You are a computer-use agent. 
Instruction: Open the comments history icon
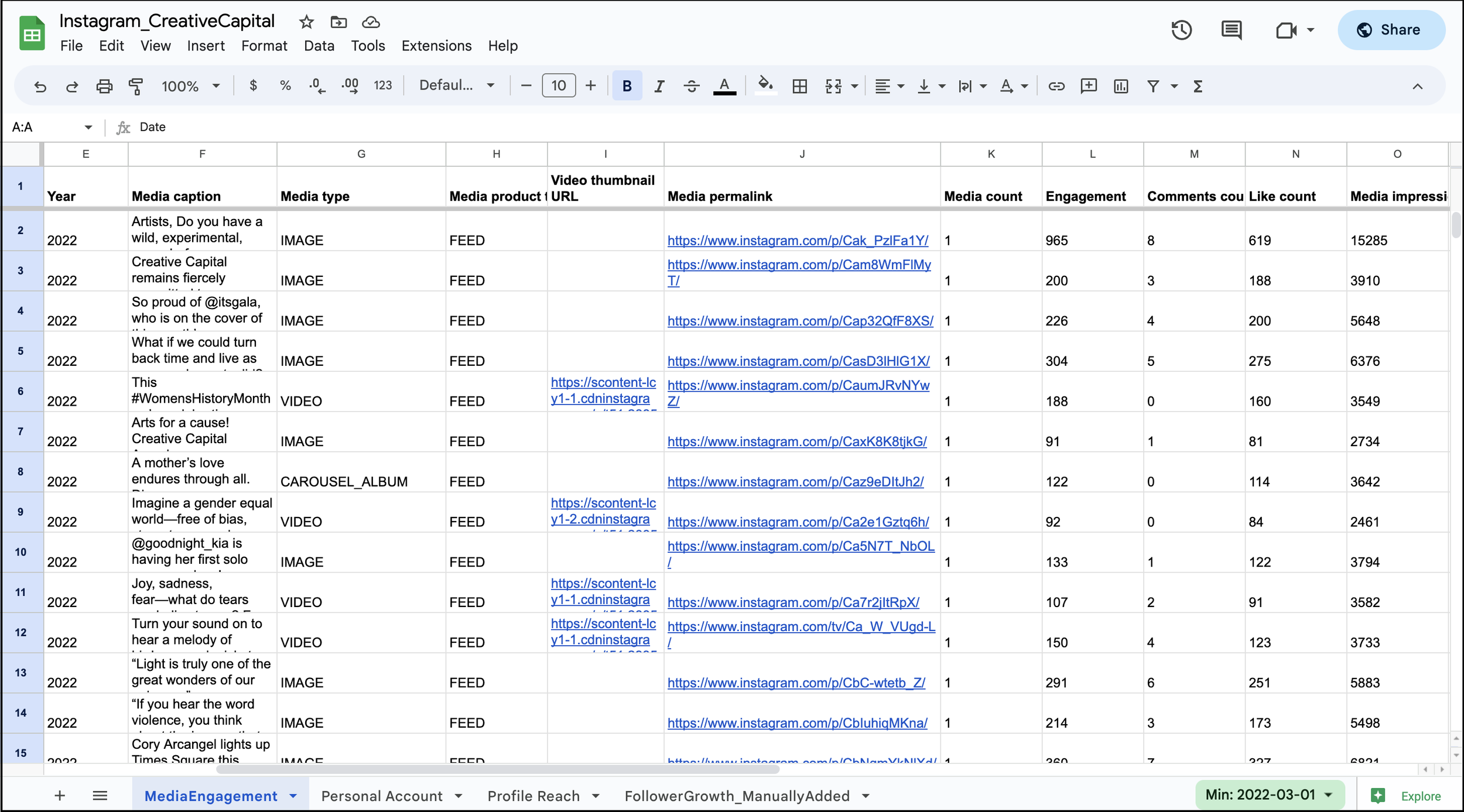click(1231, 30)
